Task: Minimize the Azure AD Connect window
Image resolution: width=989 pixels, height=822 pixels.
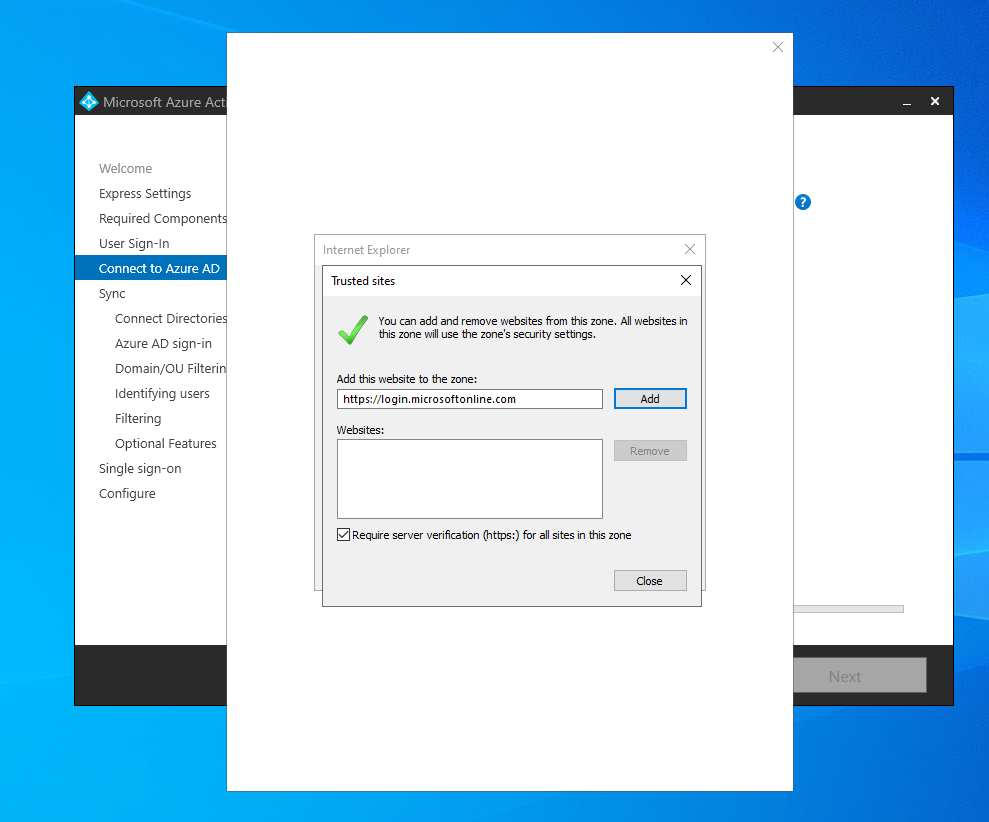Action: (906, 102)
